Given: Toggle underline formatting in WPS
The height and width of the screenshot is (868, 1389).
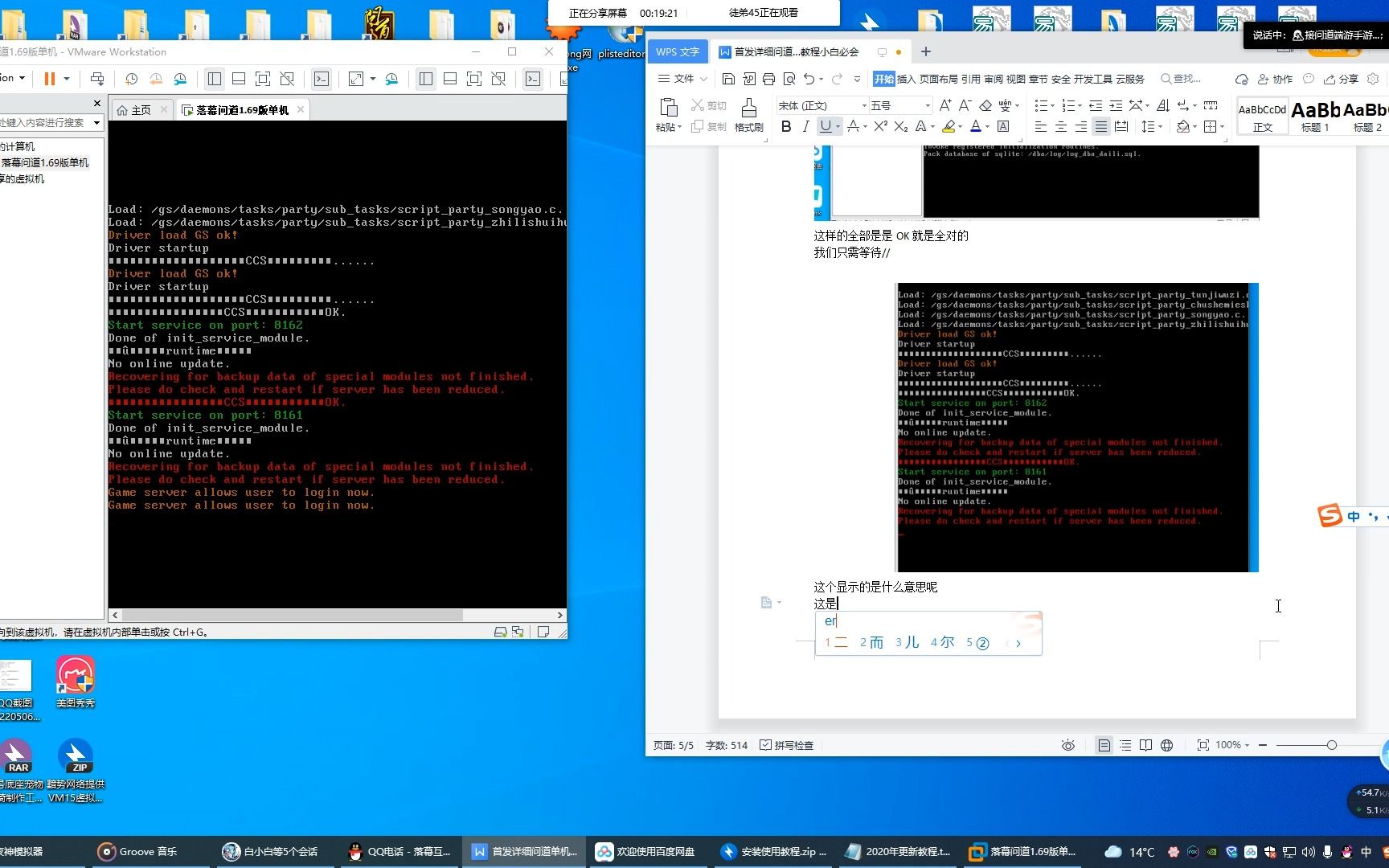Looking at the screenshot, I should pyautogui.click(x=825, y=126).
